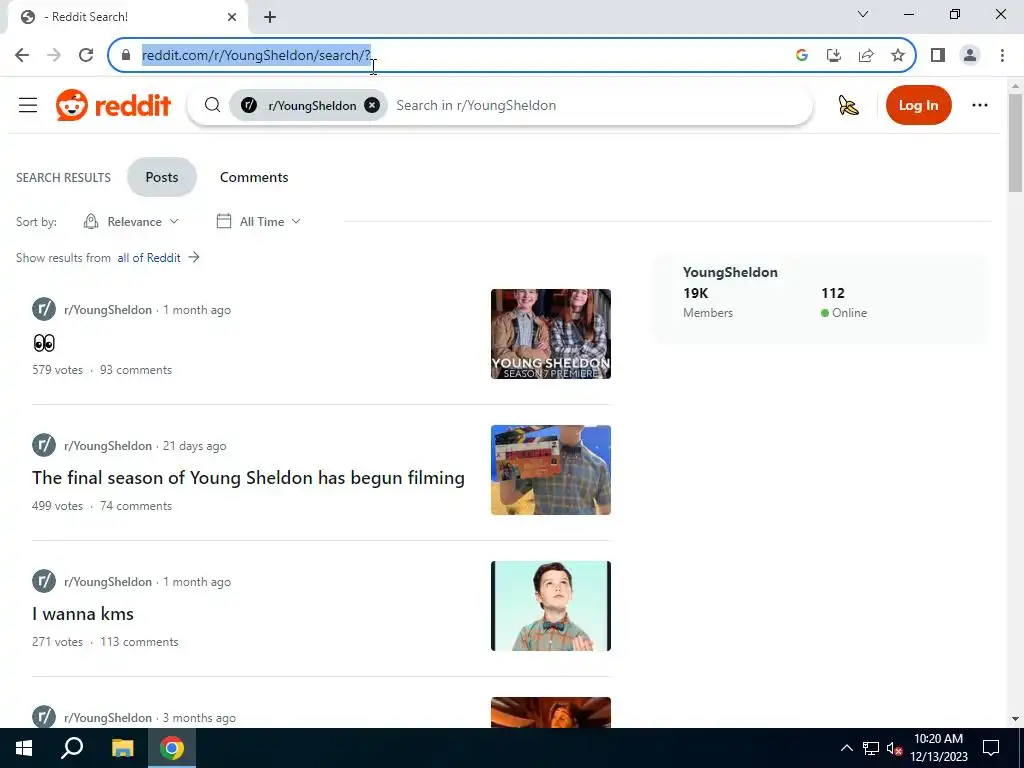Click the Log In button

[x=918, y=105]
